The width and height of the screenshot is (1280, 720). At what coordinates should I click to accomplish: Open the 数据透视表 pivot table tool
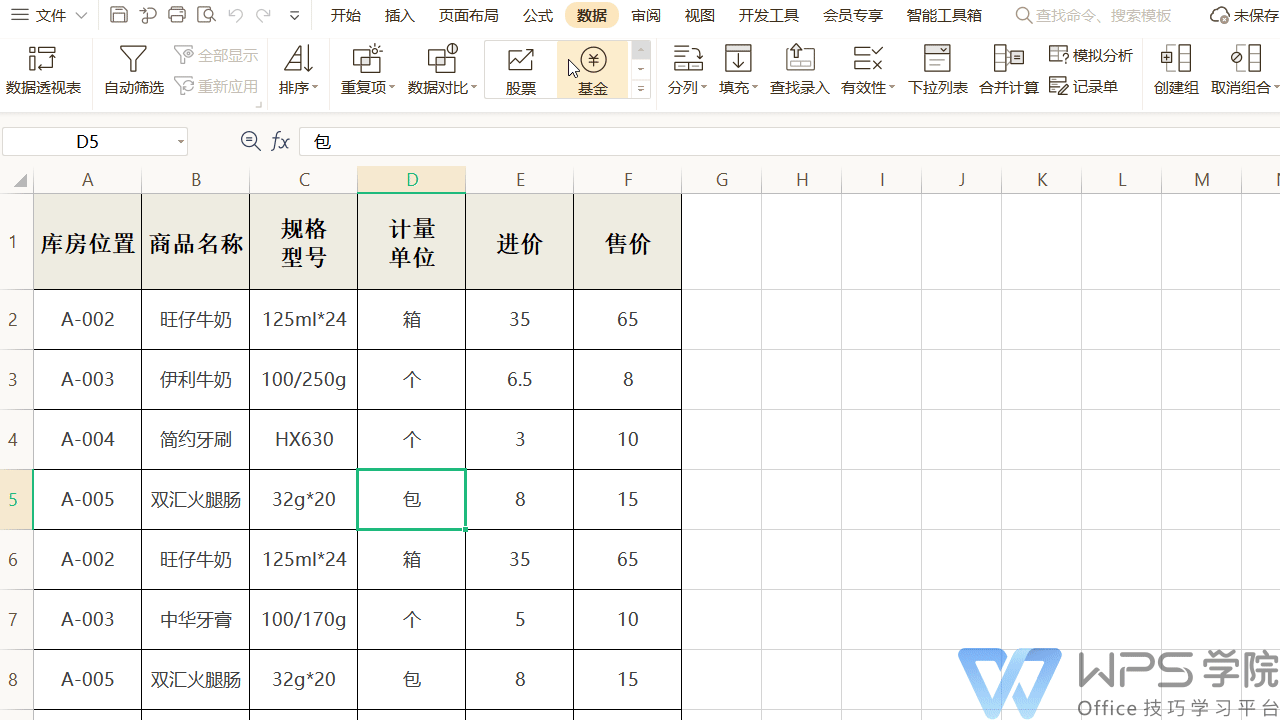pyautogui.click(x=43, y=70)
